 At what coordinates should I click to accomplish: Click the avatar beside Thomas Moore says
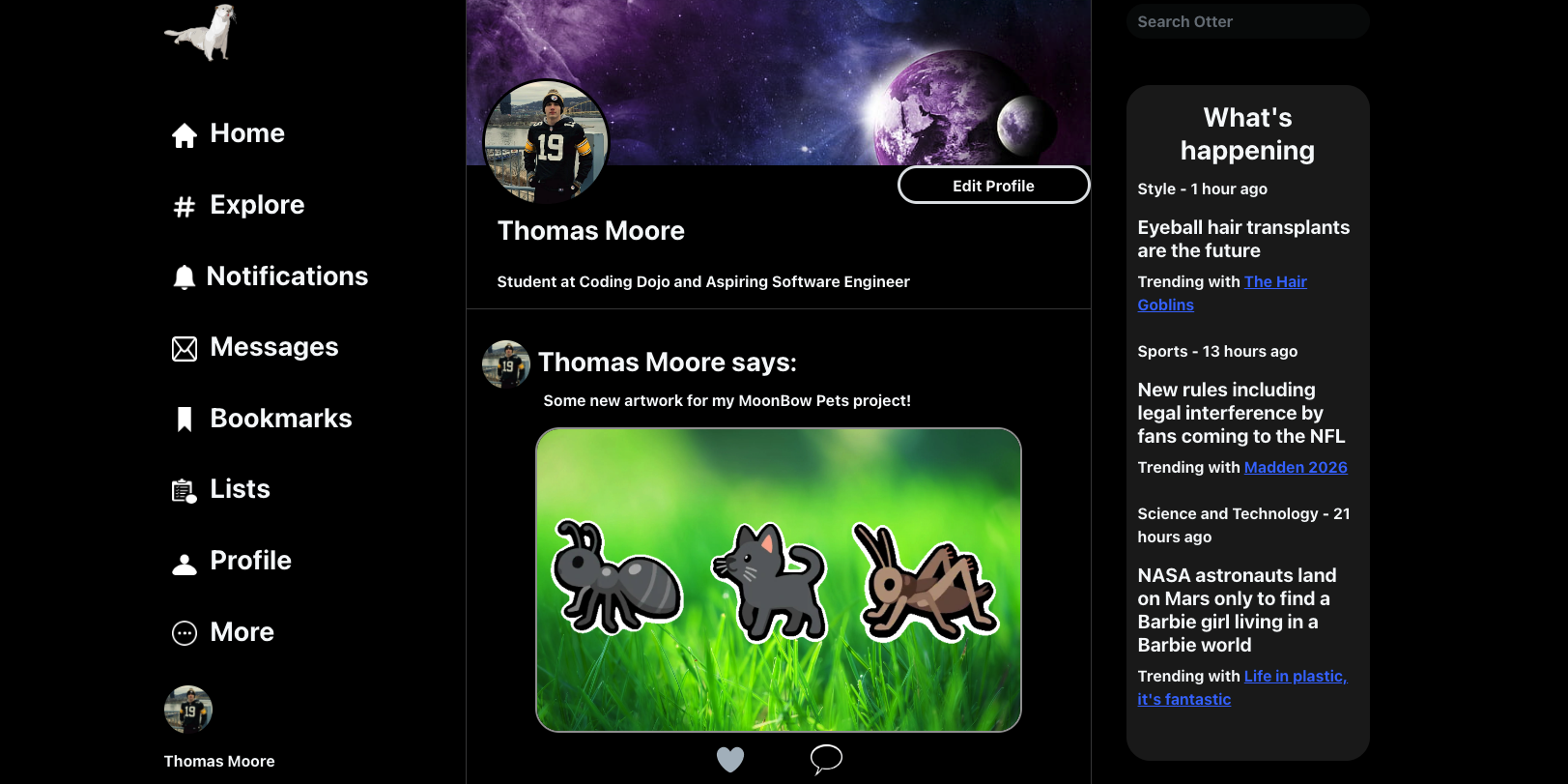pyautogui.click(x=506, y=364)
